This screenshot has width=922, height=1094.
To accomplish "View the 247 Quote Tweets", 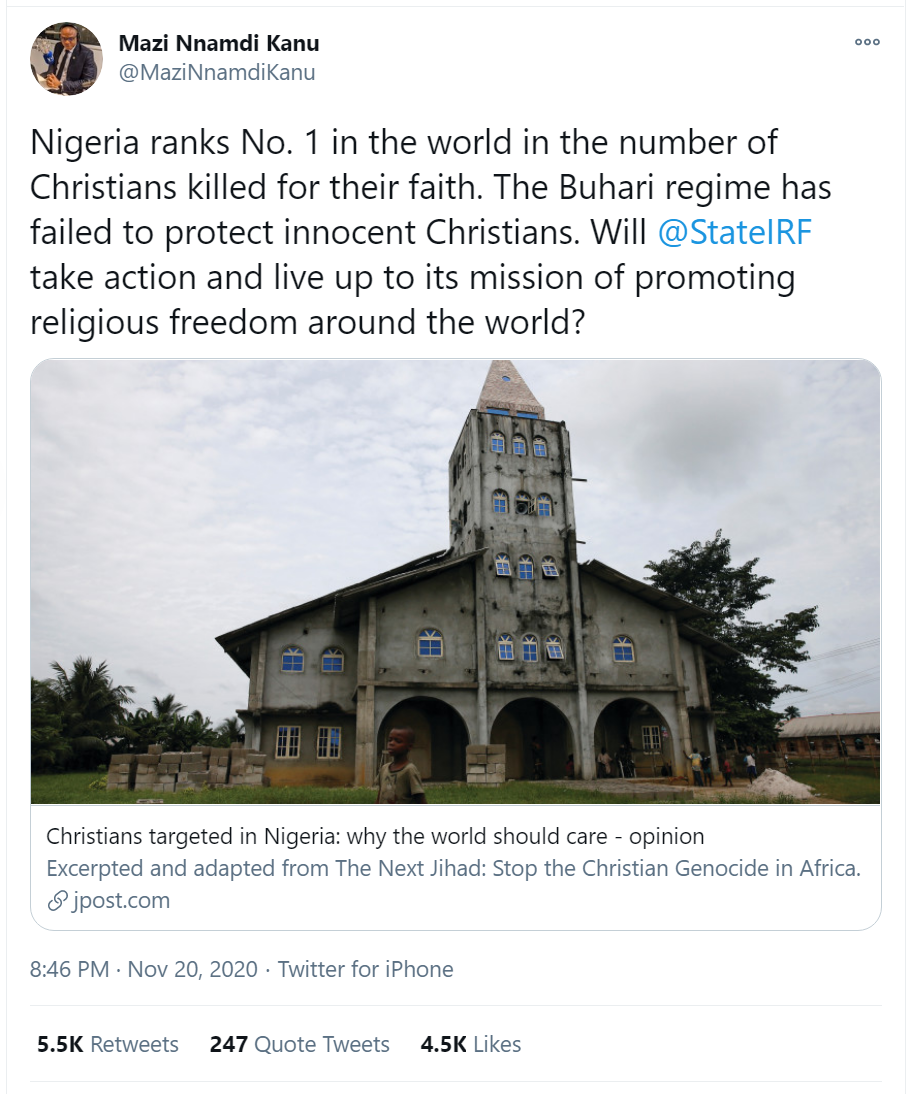I will (x=299, y=1044).
